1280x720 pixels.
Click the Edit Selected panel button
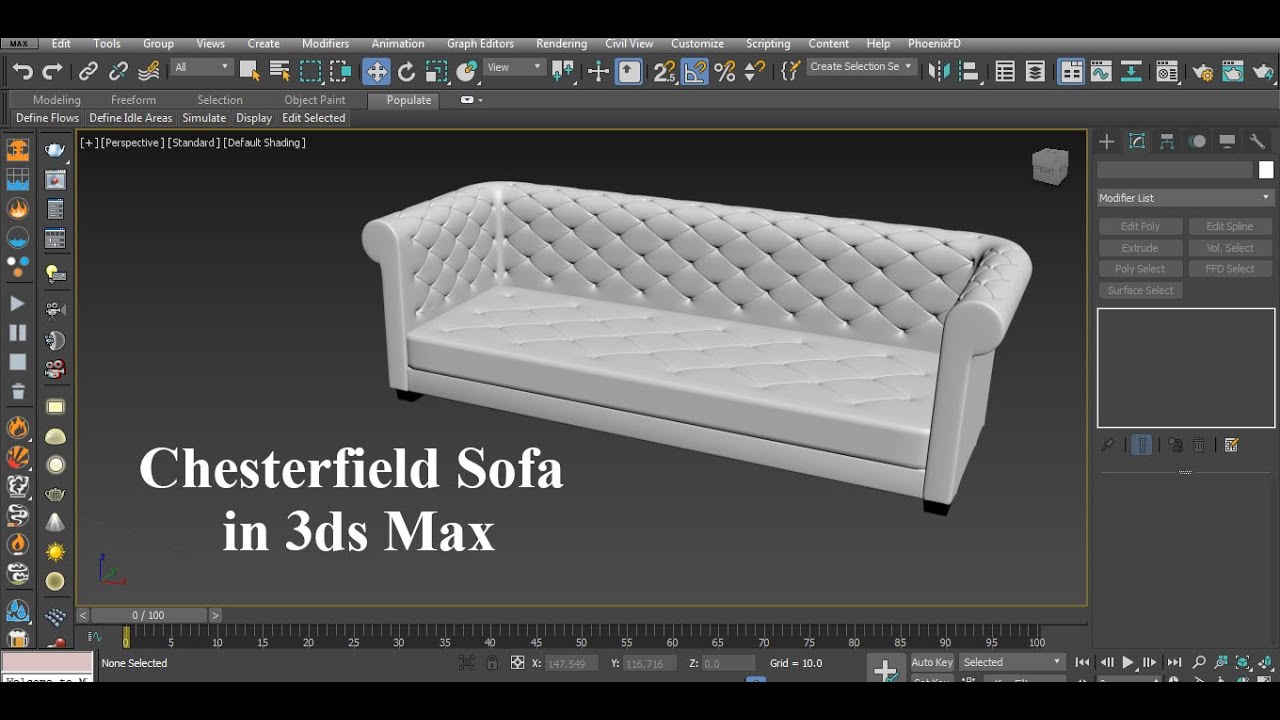point(313,118)
